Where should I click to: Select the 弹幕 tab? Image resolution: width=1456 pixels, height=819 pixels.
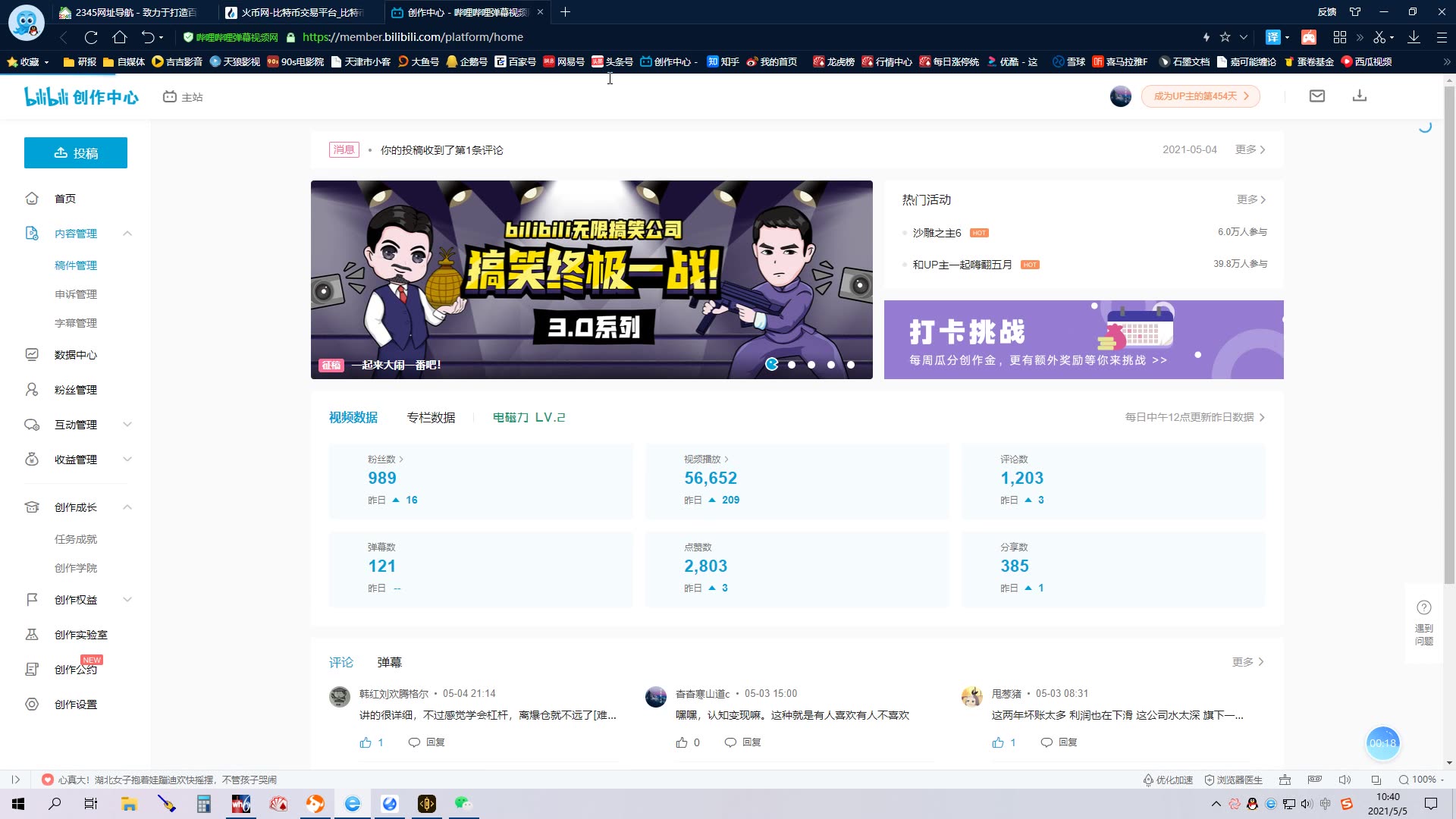point(390,663)
